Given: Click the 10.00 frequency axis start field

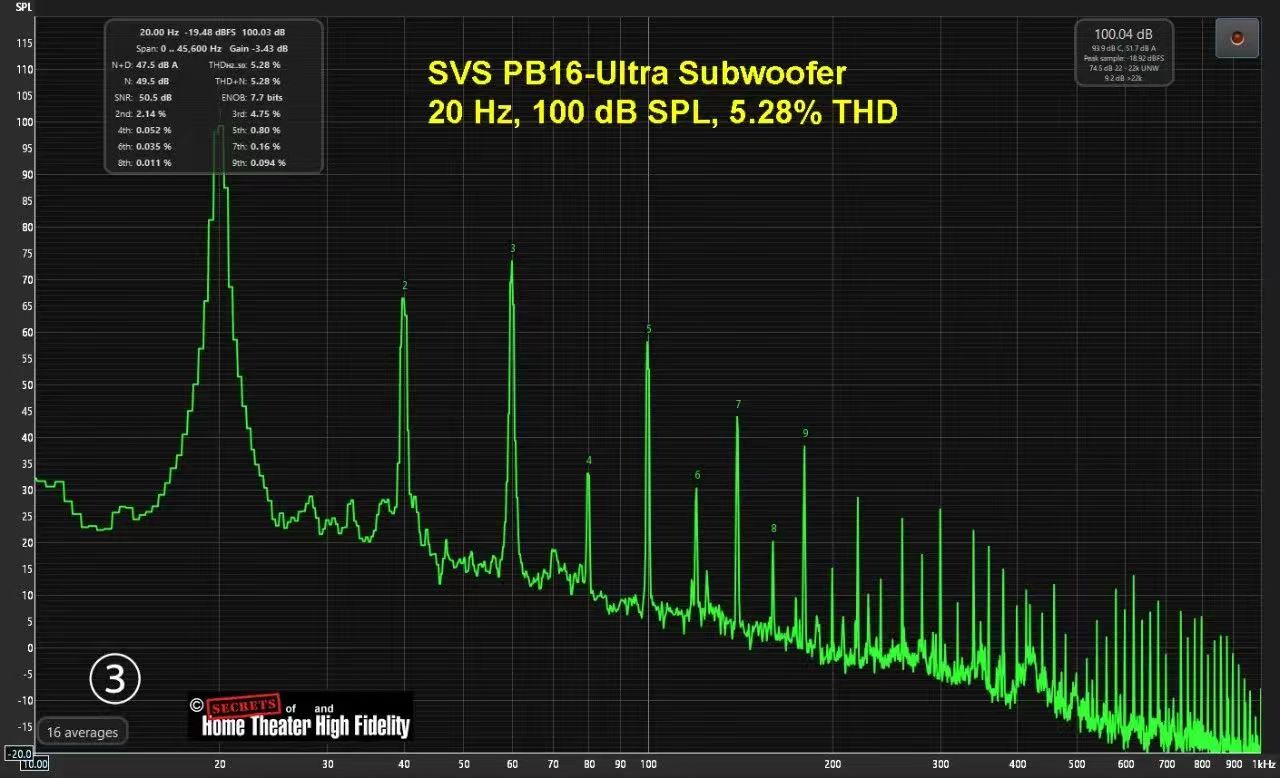Looking at the screenshot, I should click(35, 764).
